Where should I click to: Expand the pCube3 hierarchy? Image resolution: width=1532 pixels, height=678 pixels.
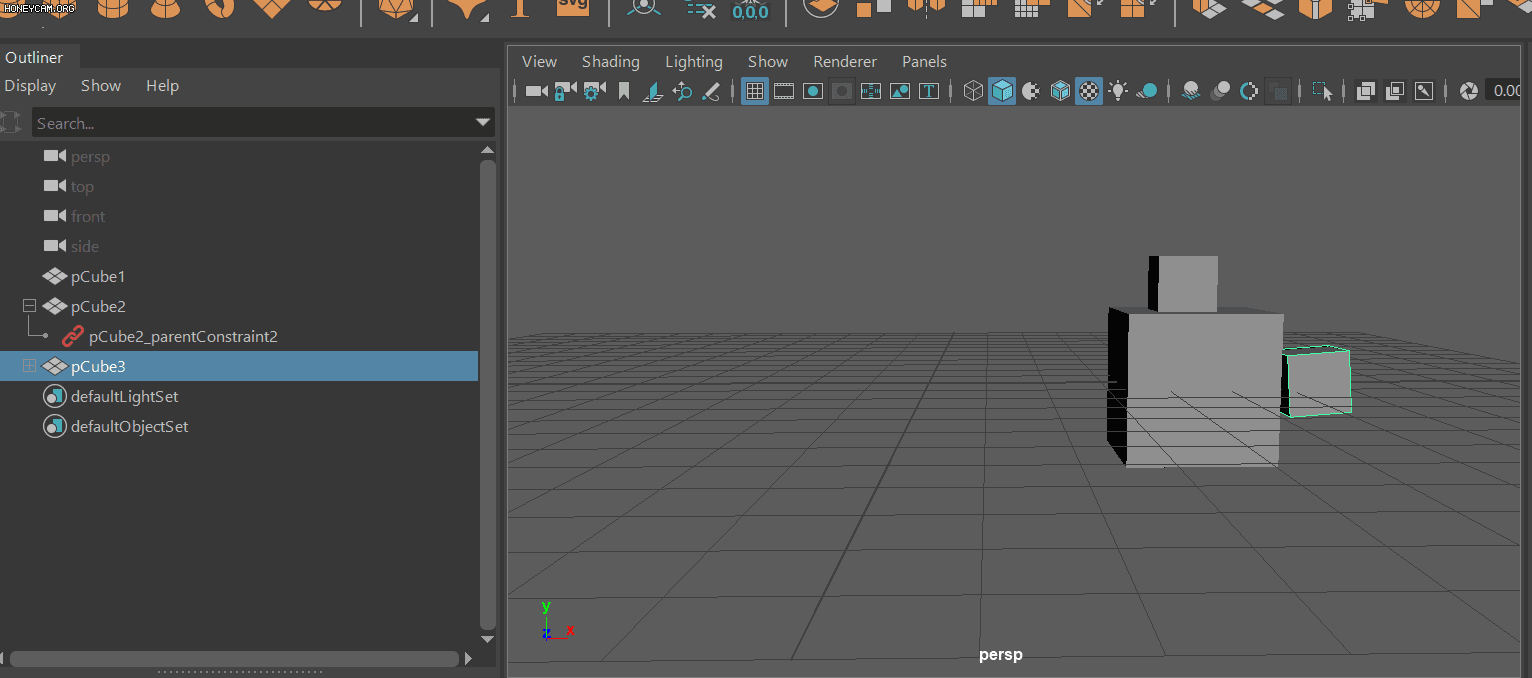(29, 366)
